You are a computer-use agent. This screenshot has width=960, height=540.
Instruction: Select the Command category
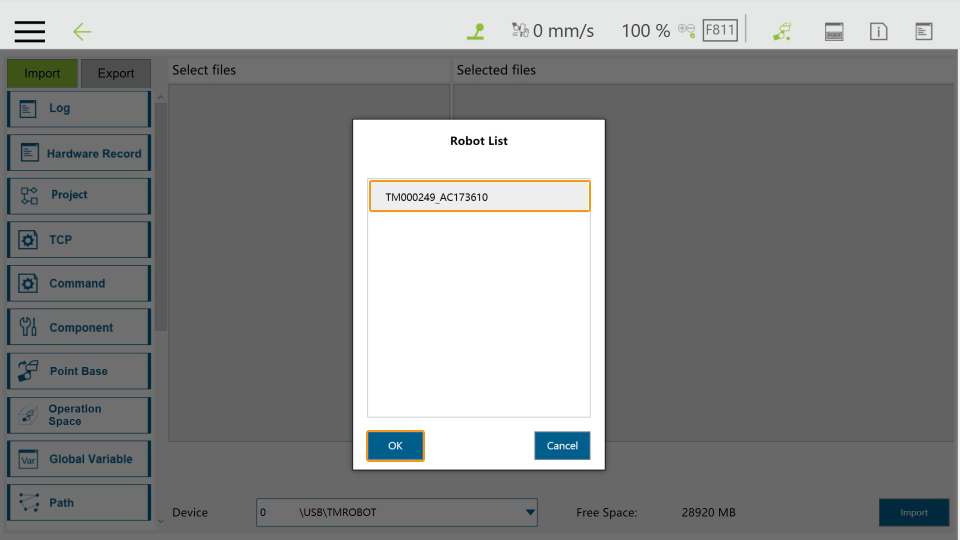coord(79,283)
